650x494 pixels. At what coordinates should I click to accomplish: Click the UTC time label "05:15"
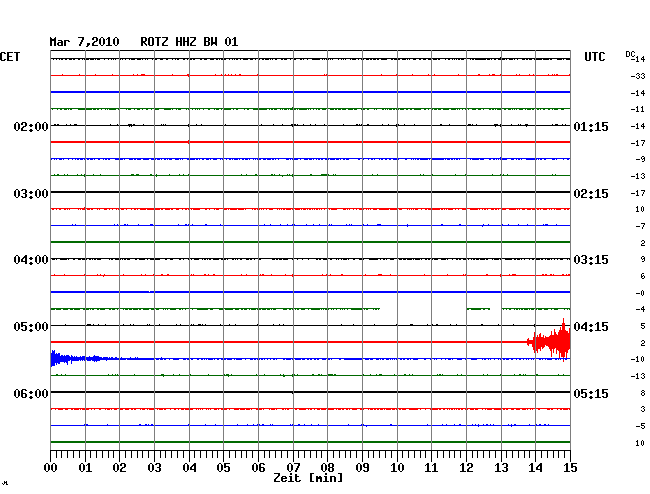[591, 393]
